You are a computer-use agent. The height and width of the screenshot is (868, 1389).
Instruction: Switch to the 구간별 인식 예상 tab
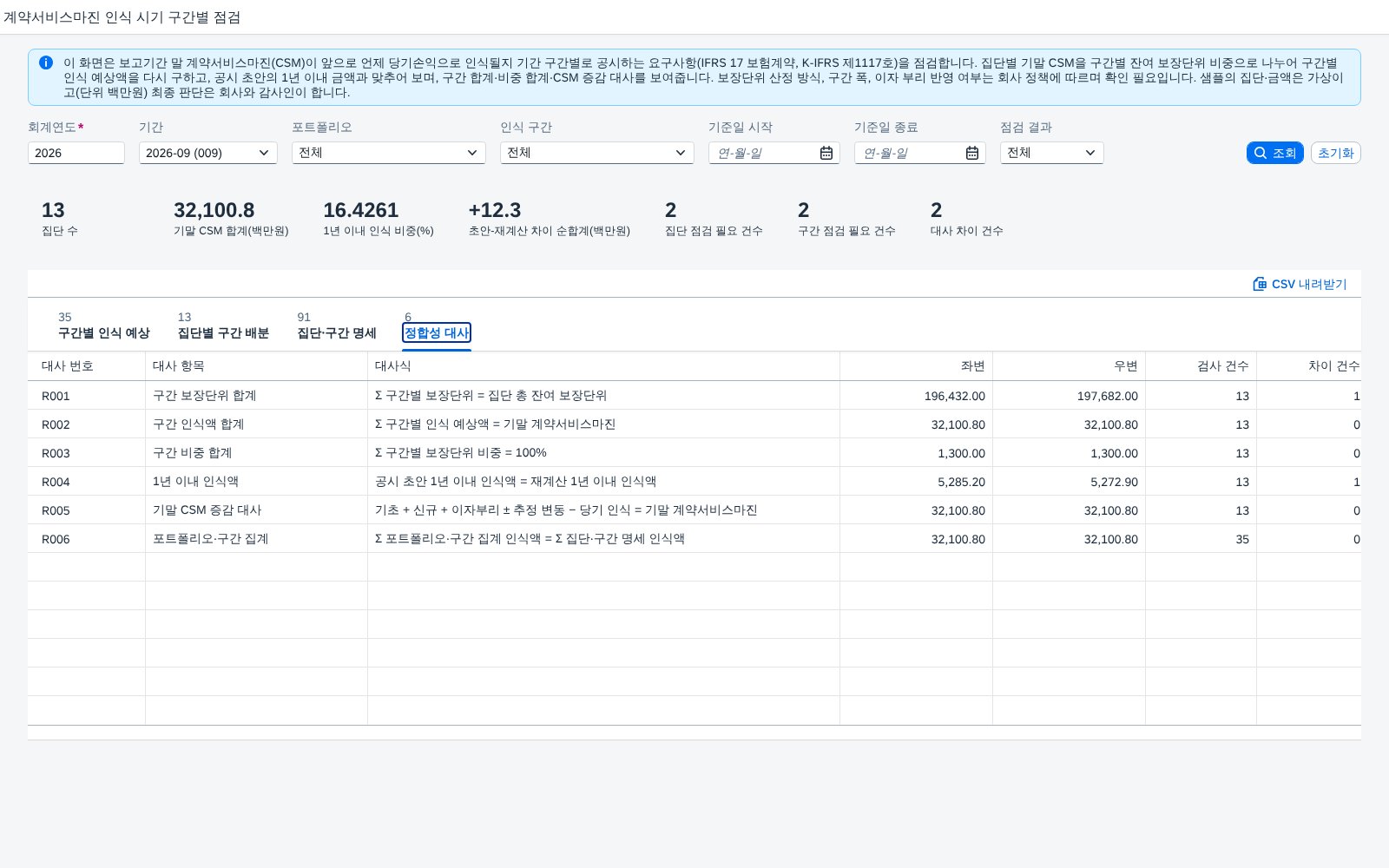click(x=104, y=325)
